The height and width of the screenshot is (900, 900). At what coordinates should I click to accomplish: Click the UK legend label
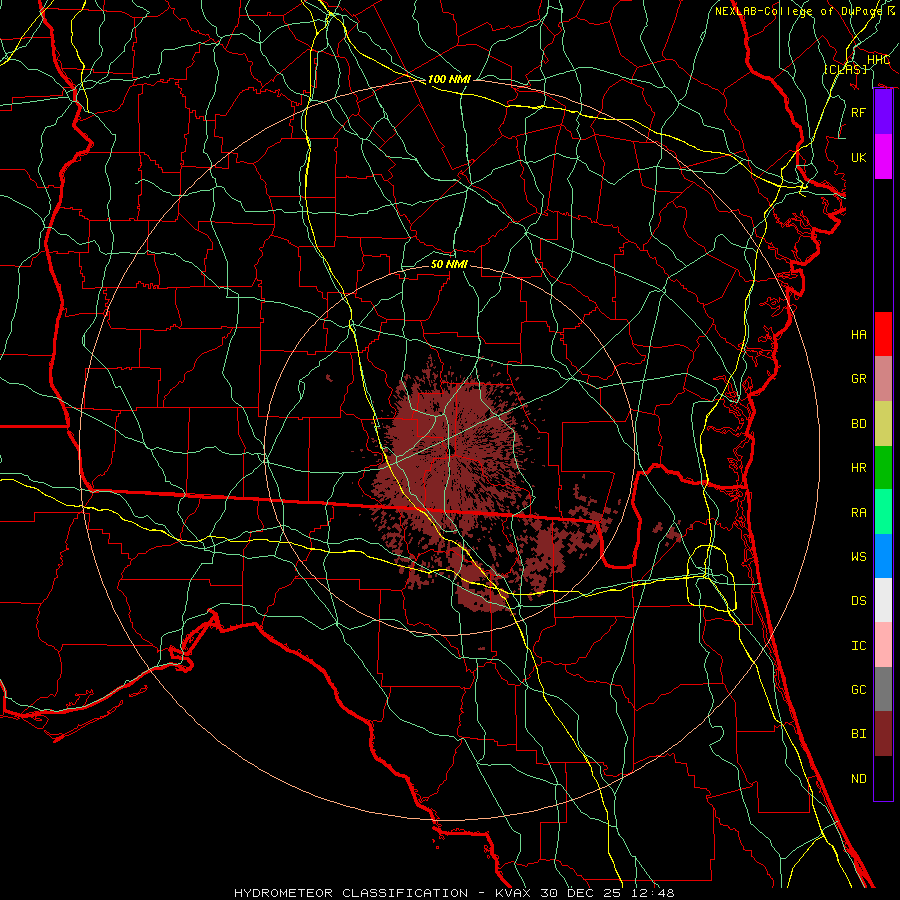[x=859, y=157]
